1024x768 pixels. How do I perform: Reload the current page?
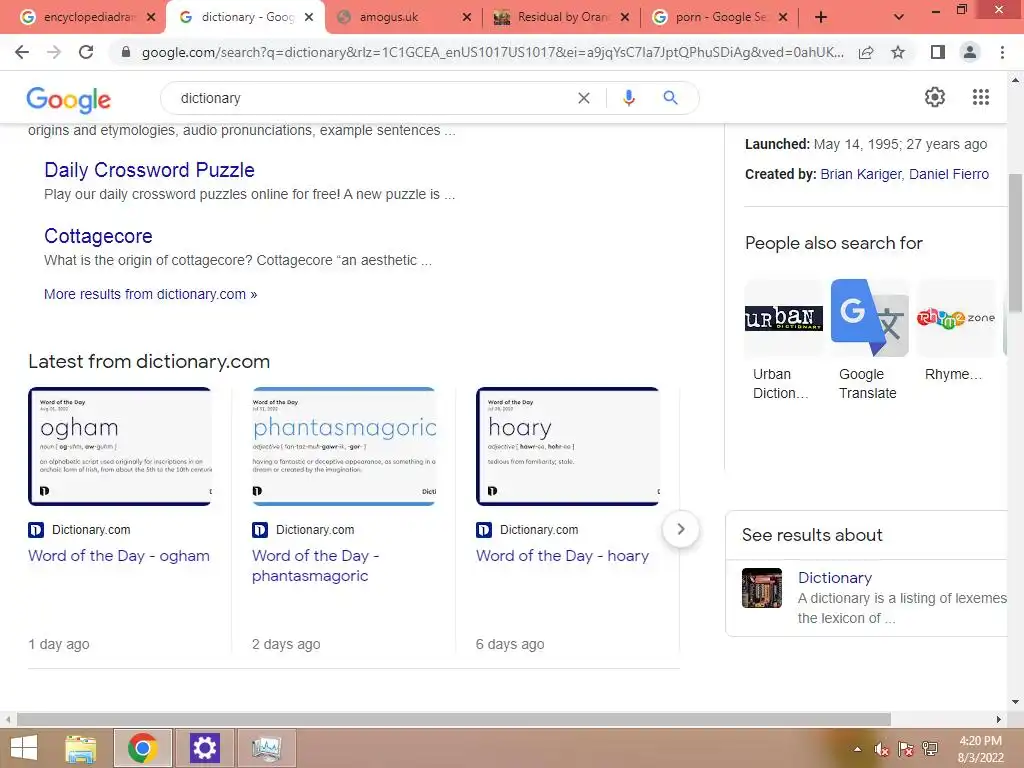click(86, 52)
